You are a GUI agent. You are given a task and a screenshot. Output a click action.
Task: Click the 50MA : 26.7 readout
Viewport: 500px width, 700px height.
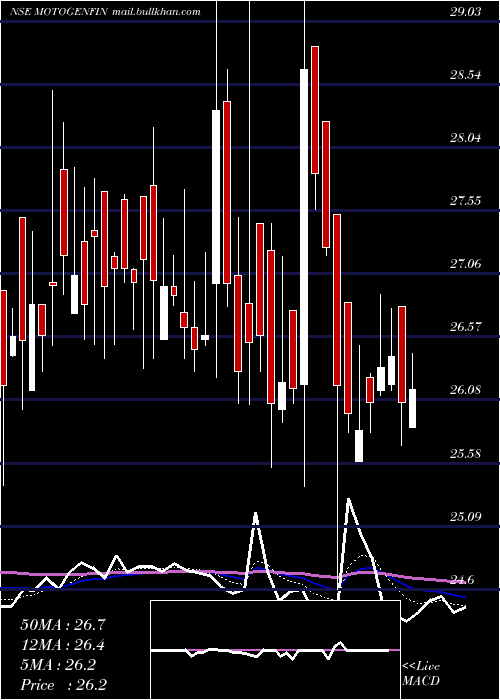coord(63,625)
